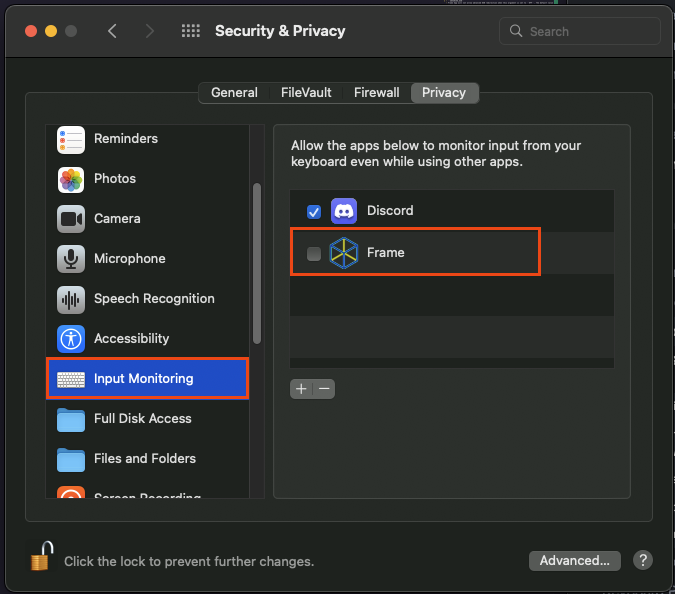Viewport: 675px width, 594px height.
Task: Select the Microphone icon
Action: click(71, 259)
